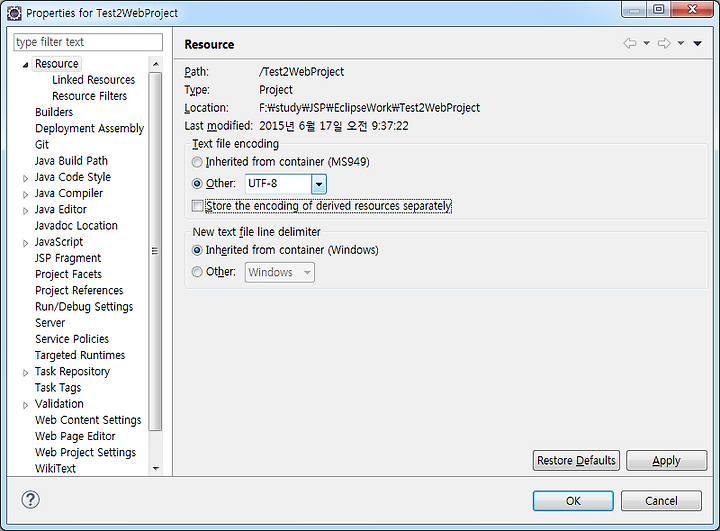Open the Linked Resources page
The image size is (720, 531).
point(93,80)
